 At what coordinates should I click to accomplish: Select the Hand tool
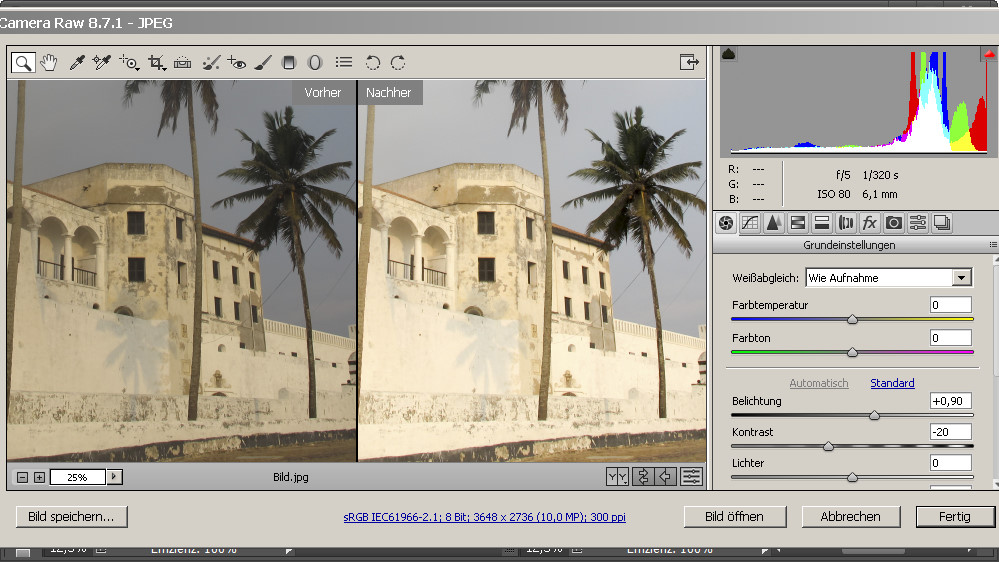pos(48,62)
